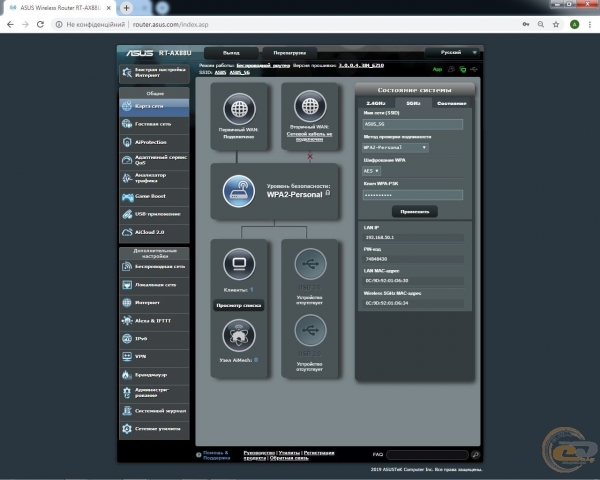The height and width of the screenshot is (480, 600).
Task: Open Адаптивный сервис QoS menu item
Action: coord(154,160)
